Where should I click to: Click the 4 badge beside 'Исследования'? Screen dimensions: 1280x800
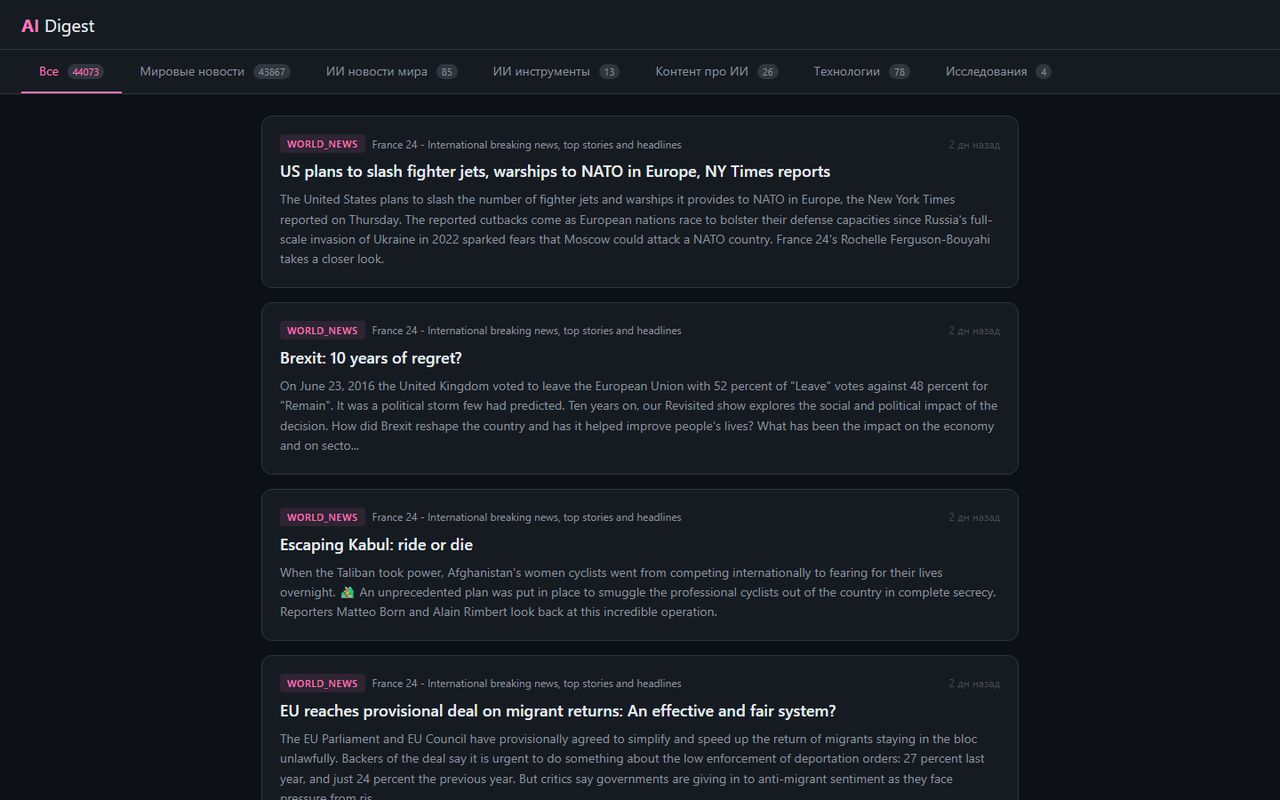coord(1044,72)
